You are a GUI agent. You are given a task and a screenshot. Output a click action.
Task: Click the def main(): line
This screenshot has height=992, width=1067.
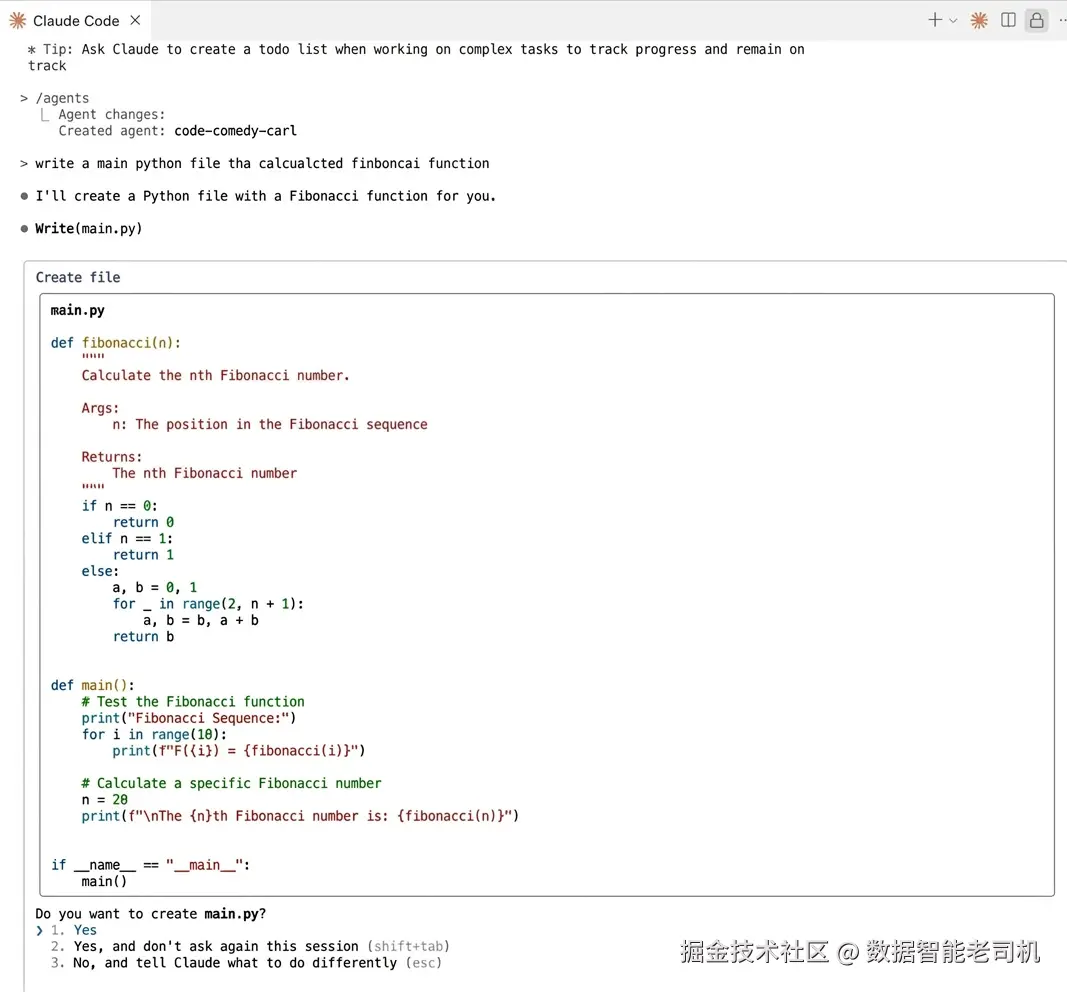pos(93,685)
